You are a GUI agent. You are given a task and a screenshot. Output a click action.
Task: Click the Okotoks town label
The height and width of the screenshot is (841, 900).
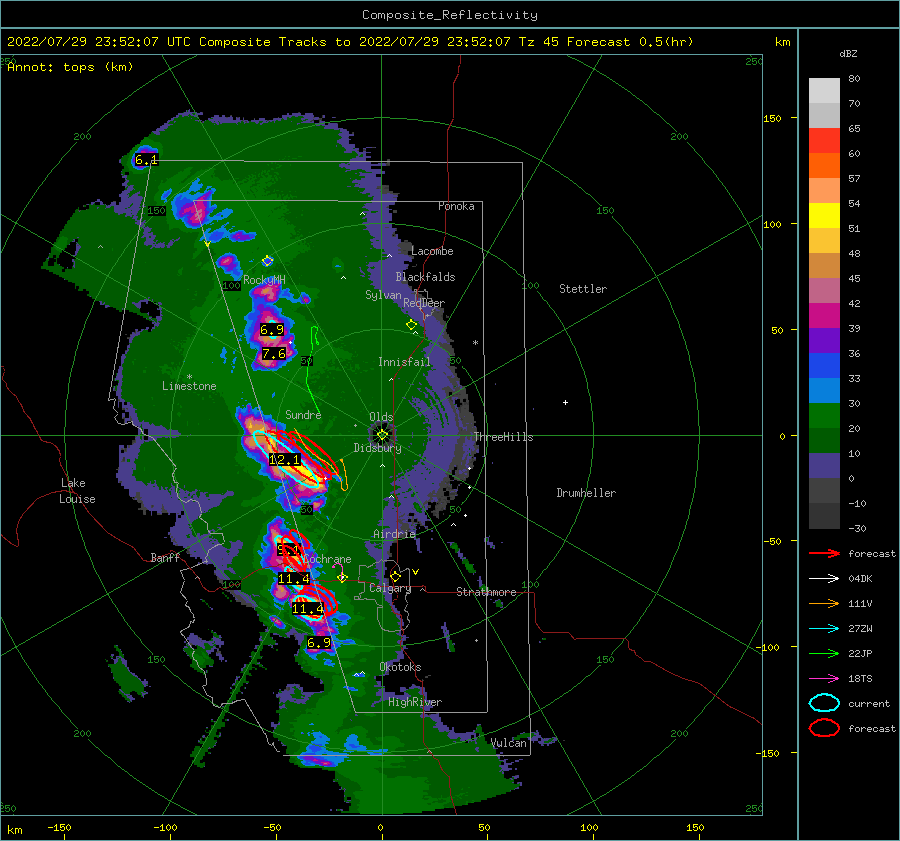[400, 667]
